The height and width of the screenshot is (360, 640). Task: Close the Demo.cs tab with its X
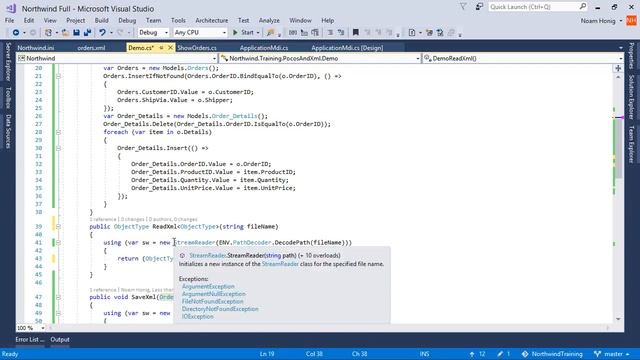pyautogui.click(x=171, y=48)
